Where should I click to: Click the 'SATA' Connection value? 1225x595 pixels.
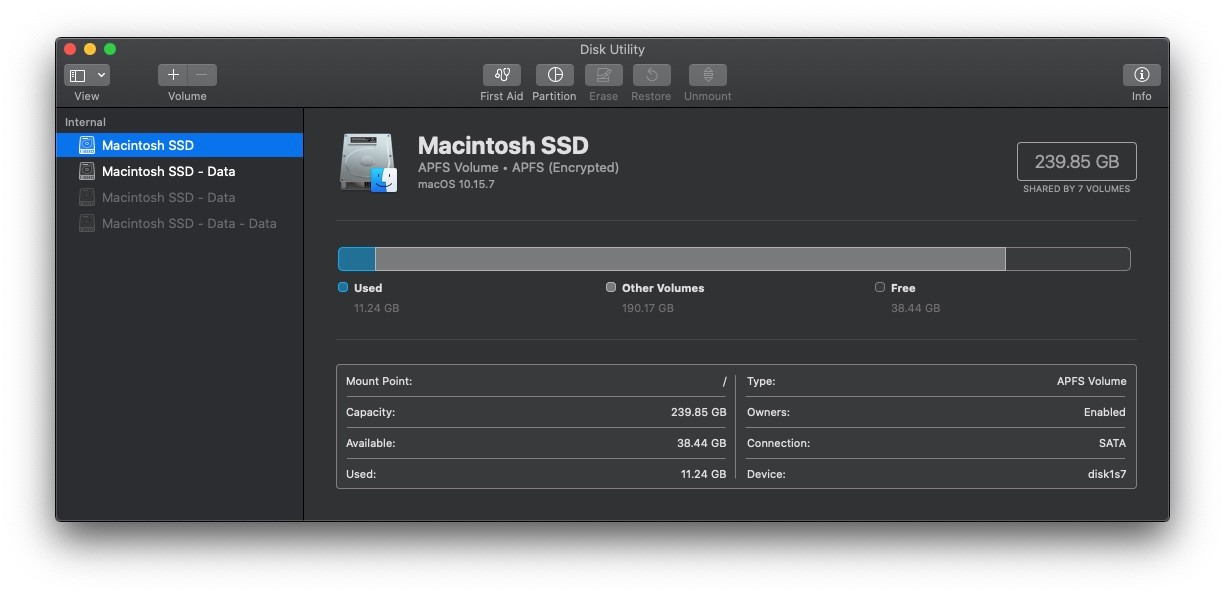[1112, 443]
